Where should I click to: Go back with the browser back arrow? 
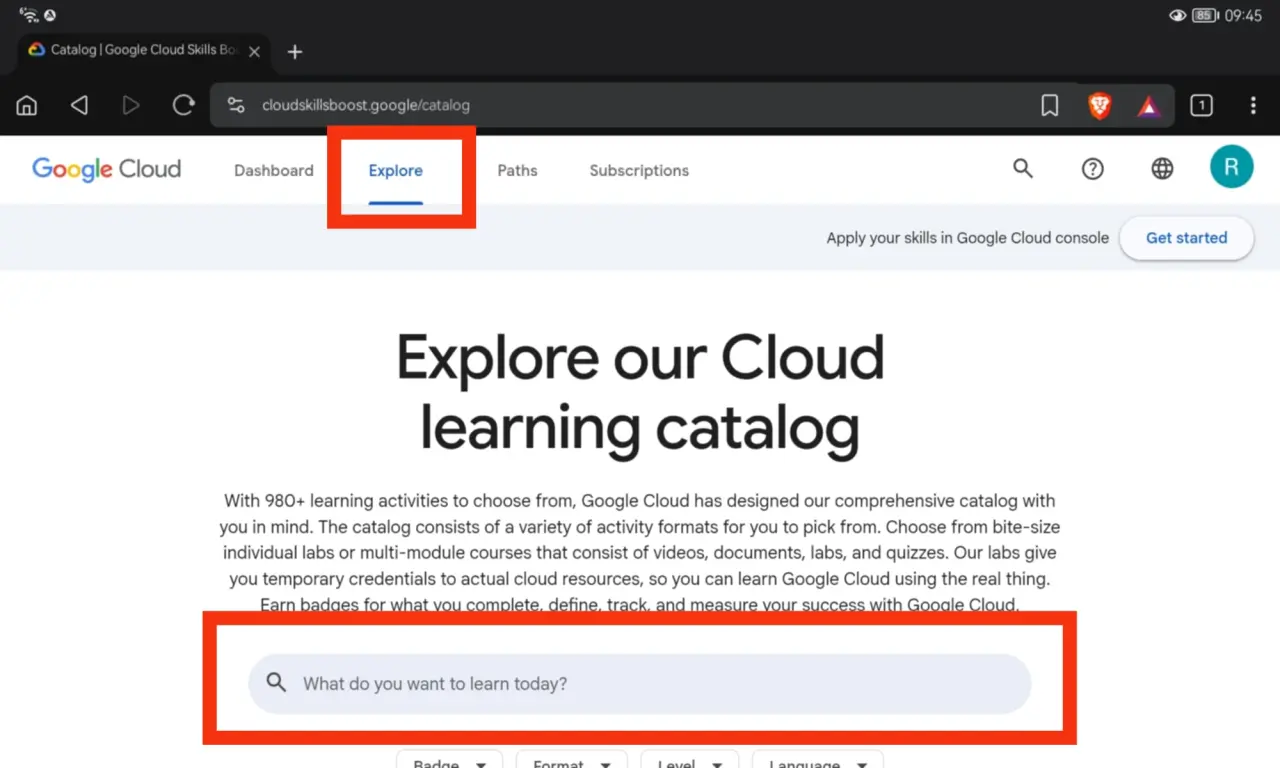coord(79,105)
